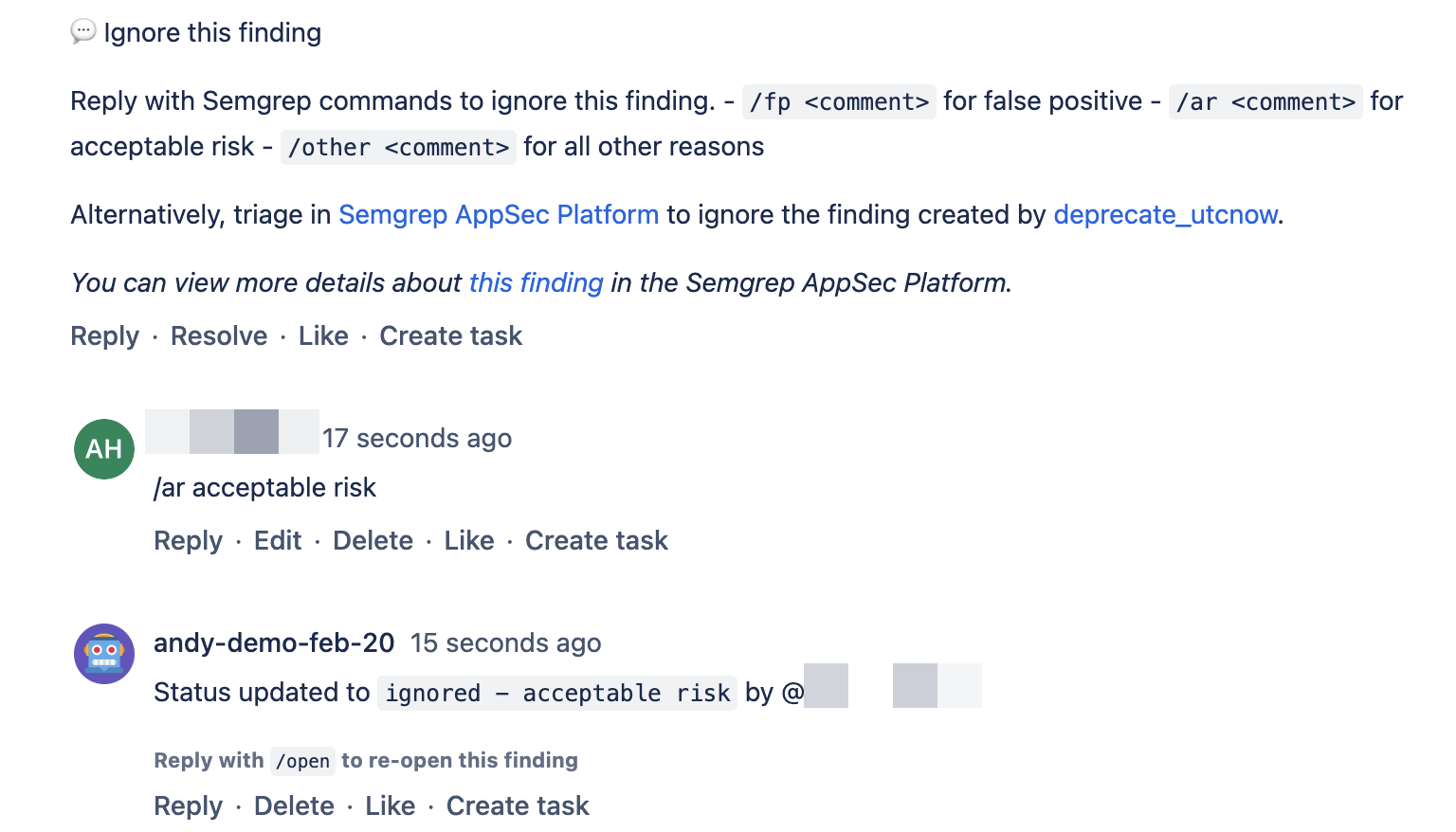Like the '/ar acceptable risk' comment

(x=469, y=540)
